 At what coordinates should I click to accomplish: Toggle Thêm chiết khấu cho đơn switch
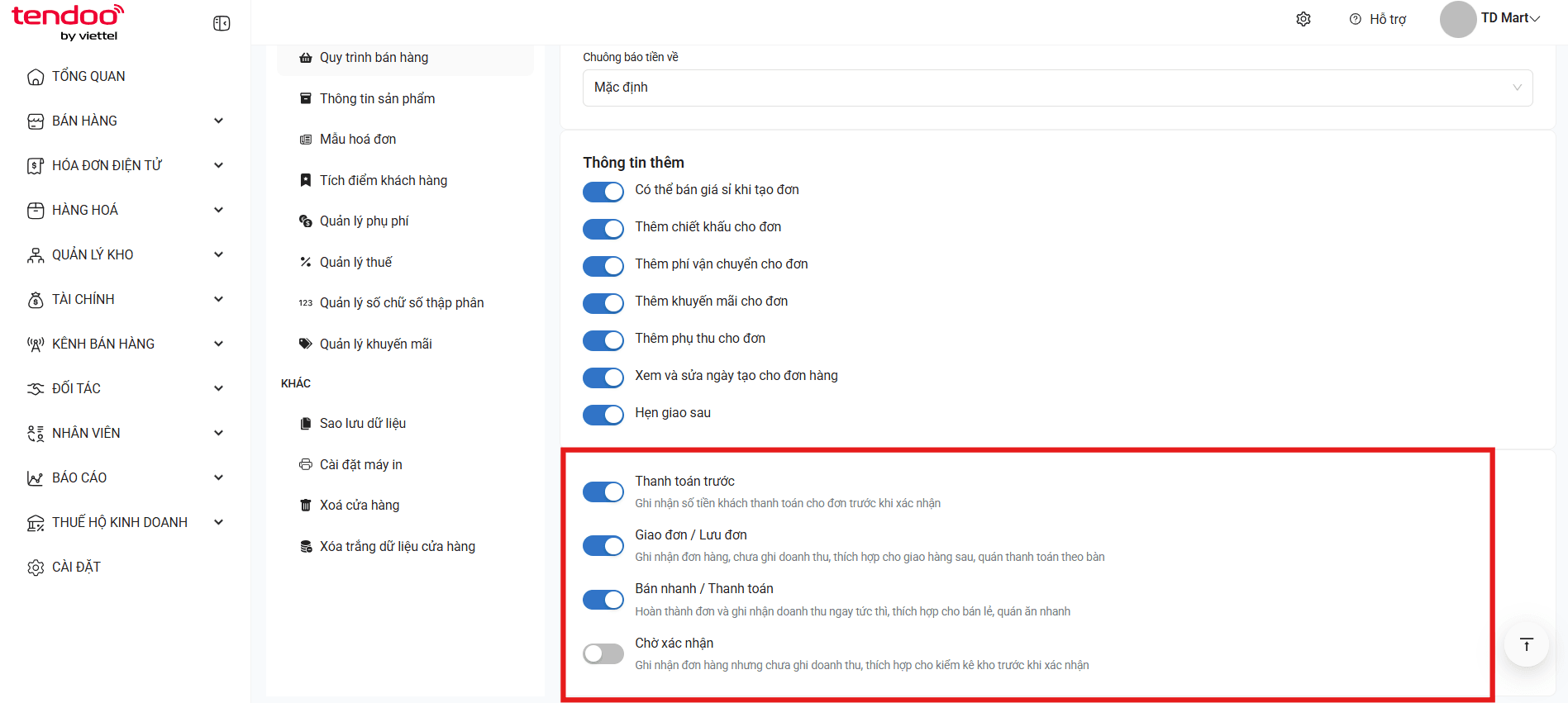pos(603,229)
